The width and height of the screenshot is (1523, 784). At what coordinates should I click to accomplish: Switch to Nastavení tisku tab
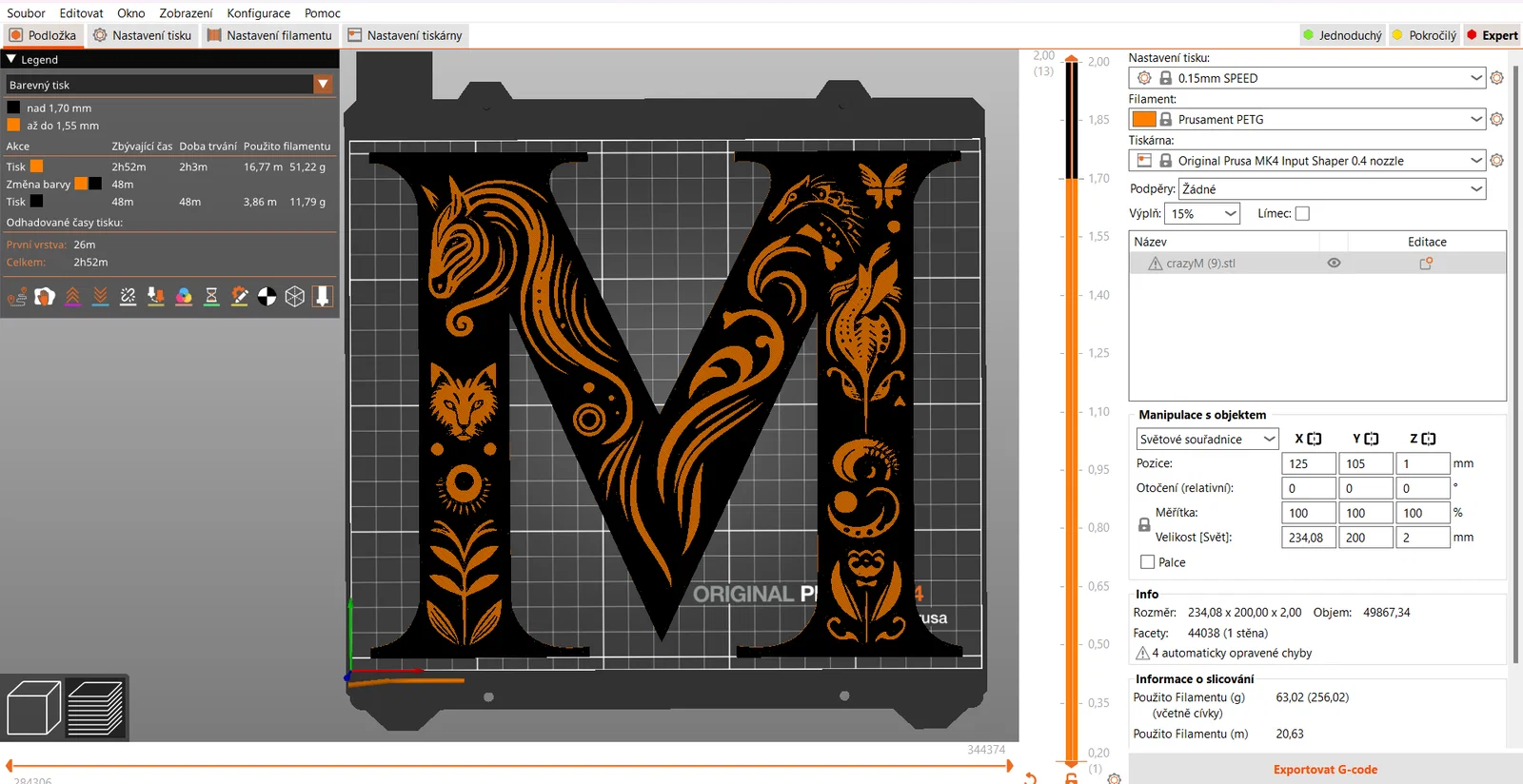(x=142, y=35)
